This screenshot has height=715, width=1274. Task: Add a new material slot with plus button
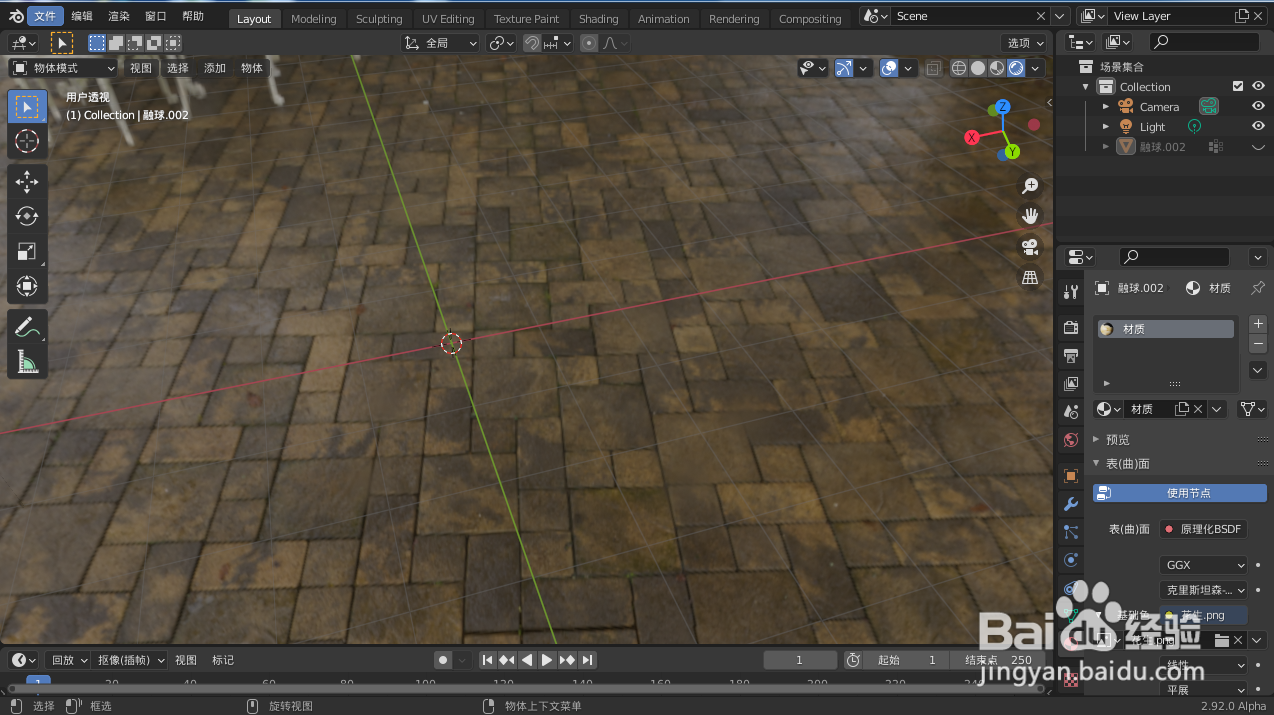pyautogui.click(x=1257, y=323)
